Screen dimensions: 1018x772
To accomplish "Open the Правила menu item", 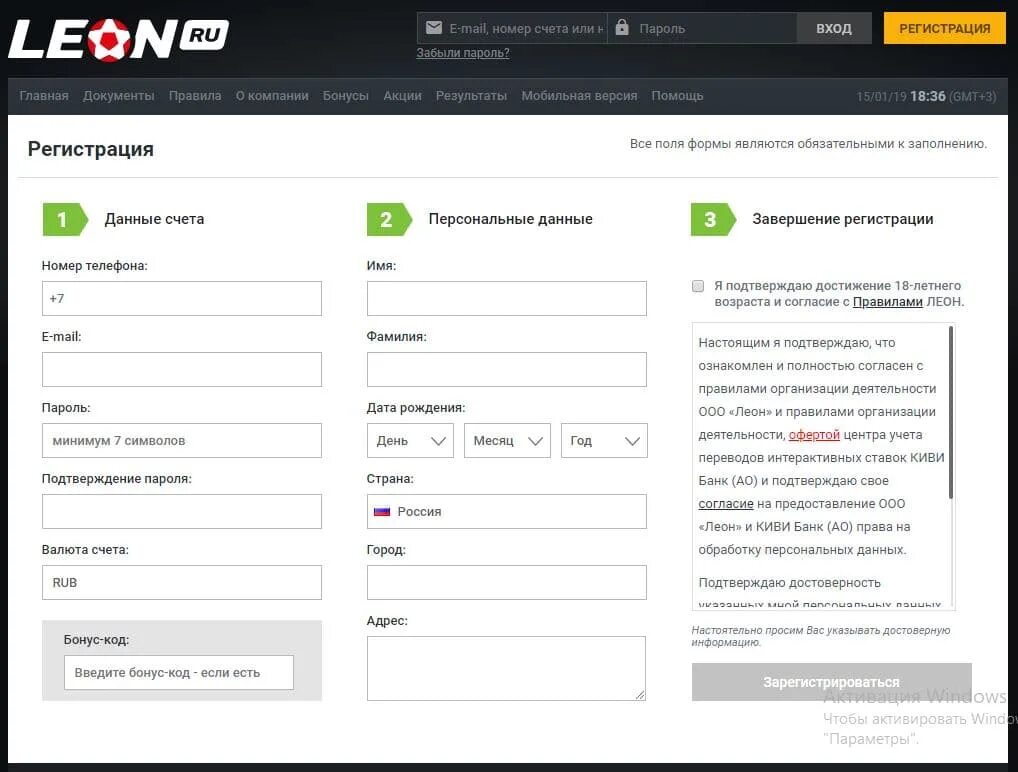I will [195, 95].
